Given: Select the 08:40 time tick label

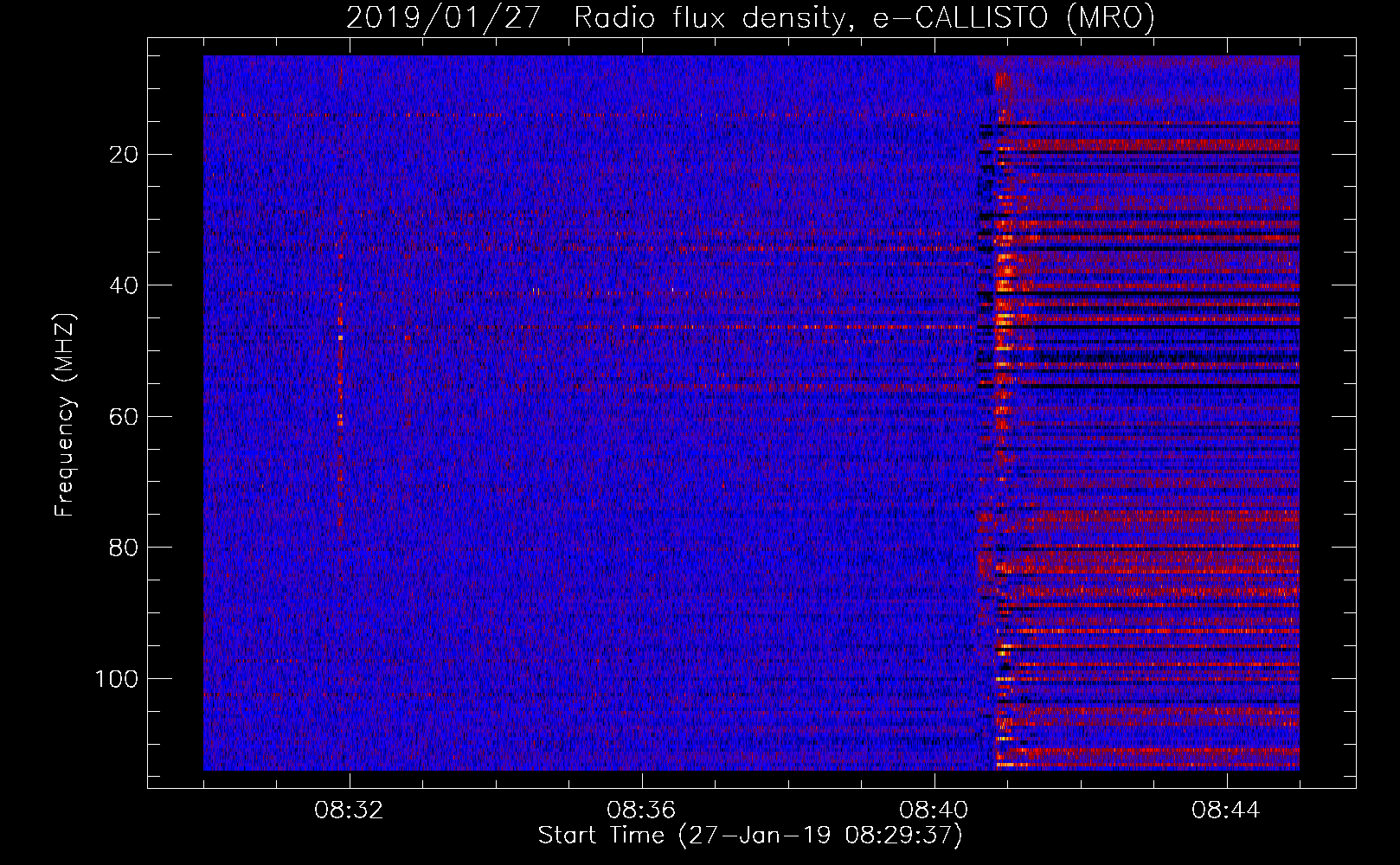Looking at the screenshot, I should [934, 811].
